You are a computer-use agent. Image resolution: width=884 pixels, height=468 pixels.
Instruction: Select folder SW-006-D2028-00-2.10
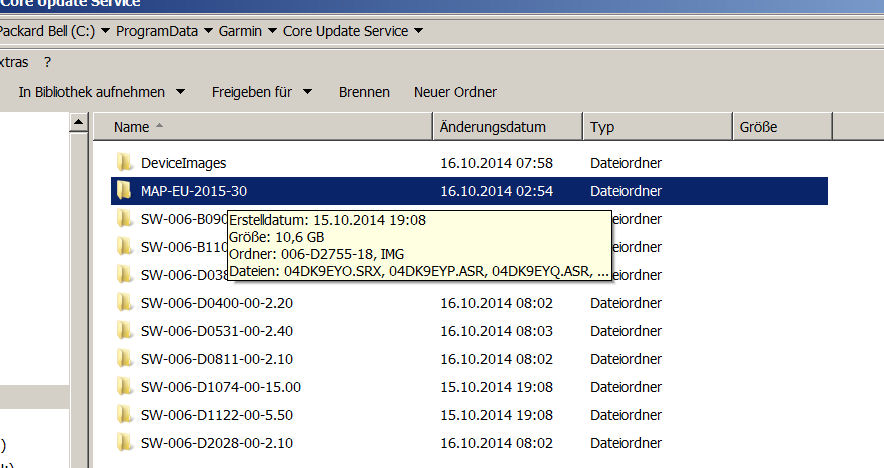click(x=217, y=443)
